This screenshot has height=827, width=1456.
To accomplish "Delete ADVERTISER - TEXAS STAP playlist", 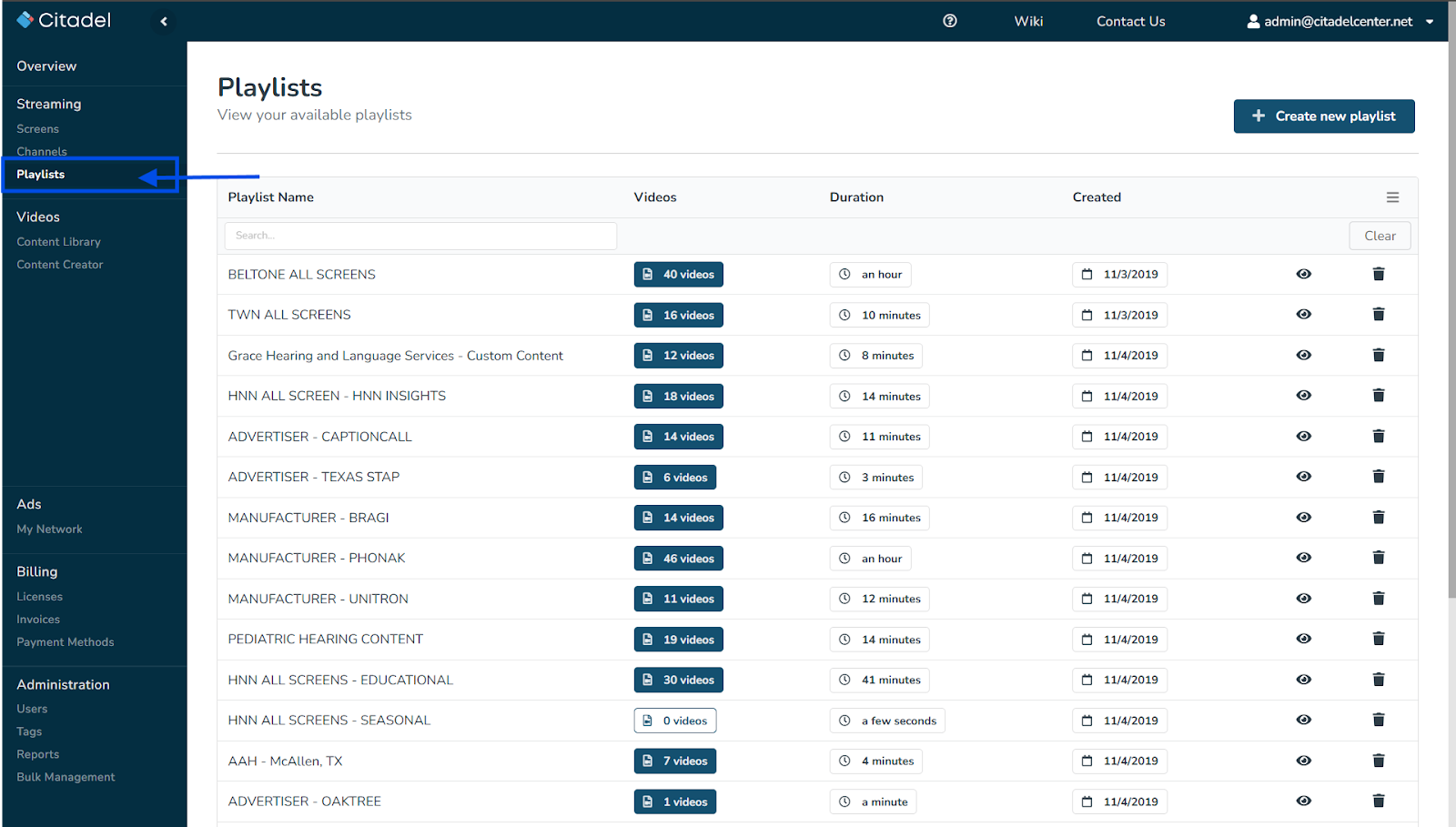I will click(1379, 477).
